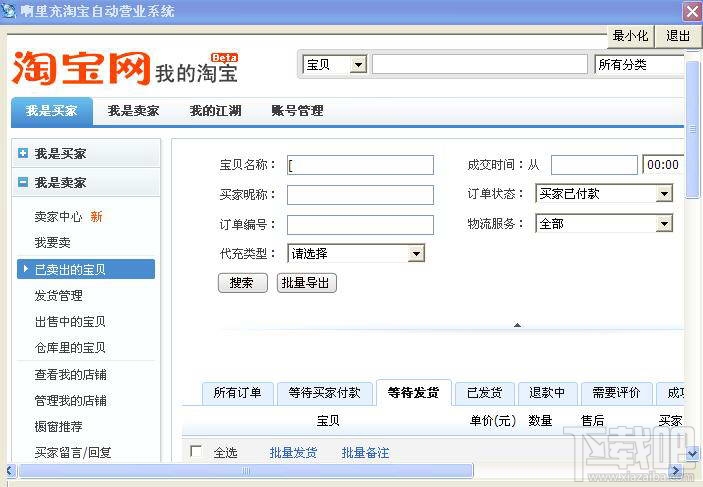Viewport: 703px width, 487px height.
Task: Select the 退款中 order tab
Action: pyautogui.click(x=547, y=393)
